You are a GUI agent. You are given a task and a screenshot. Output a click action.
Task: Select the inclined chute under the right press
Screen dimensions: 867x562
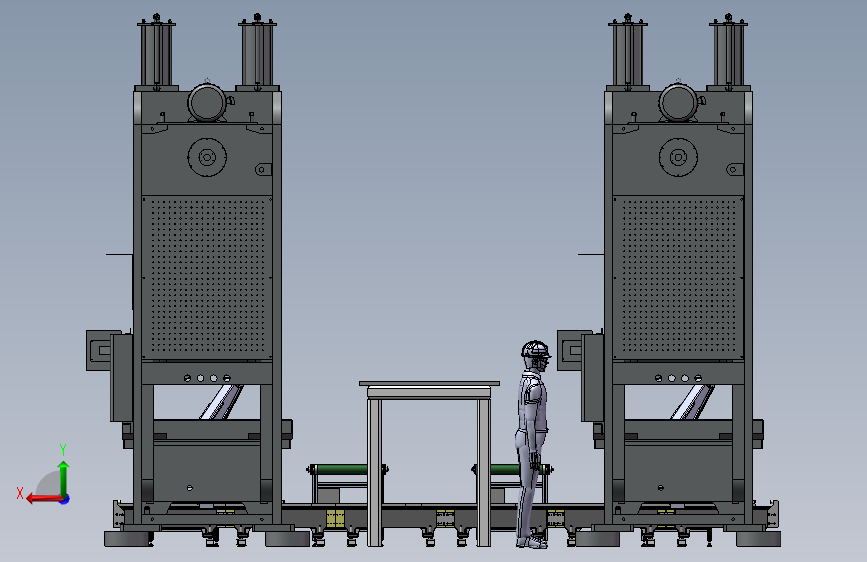[692, 402]
